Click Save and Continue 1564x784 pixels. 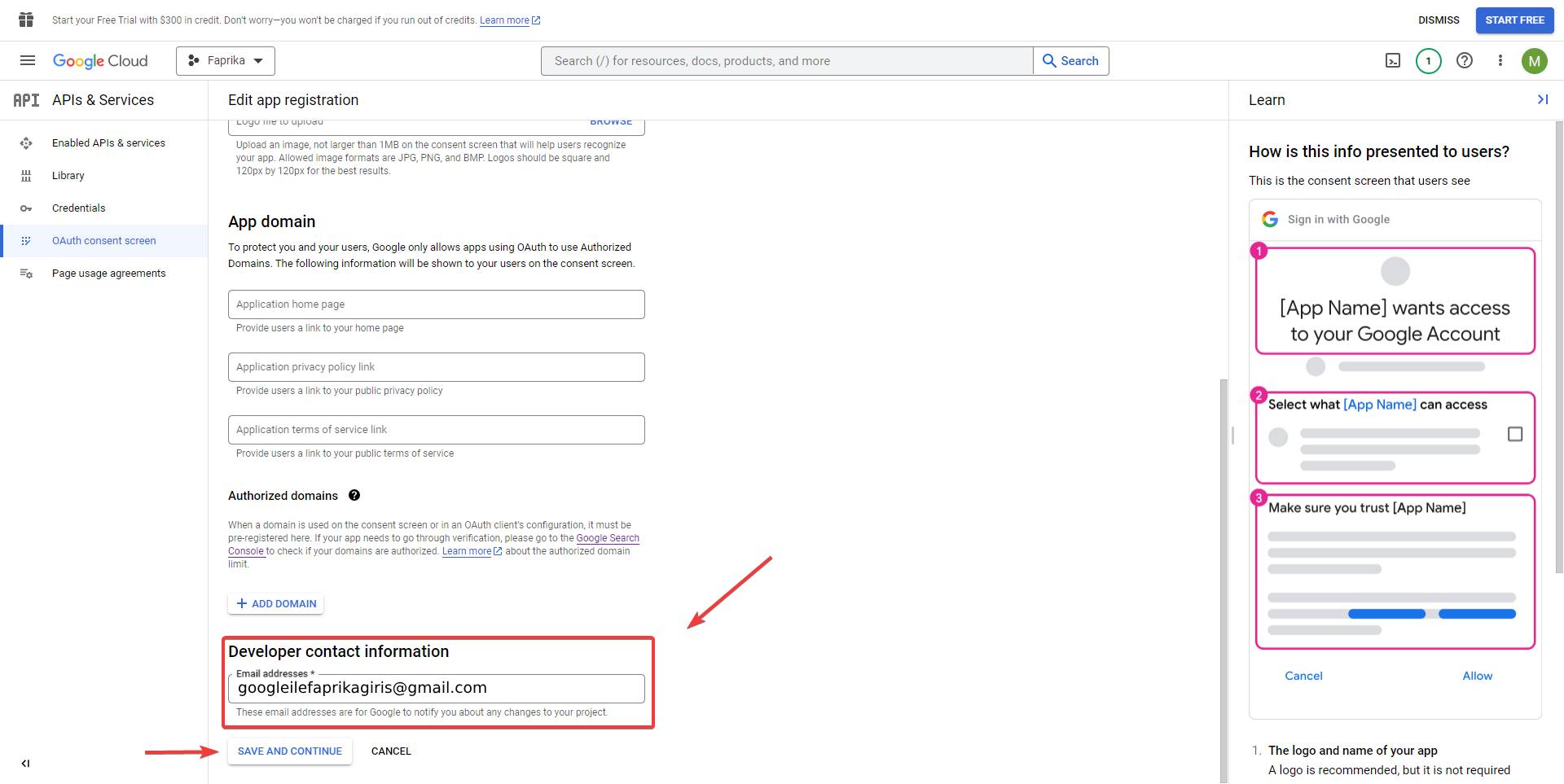click(290, 751)
